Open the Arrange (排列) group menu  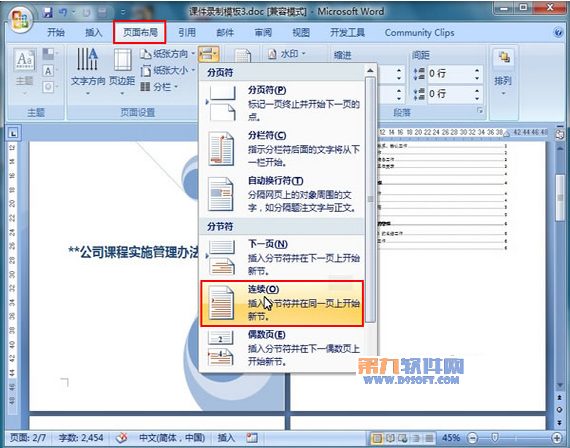point(503,73)
